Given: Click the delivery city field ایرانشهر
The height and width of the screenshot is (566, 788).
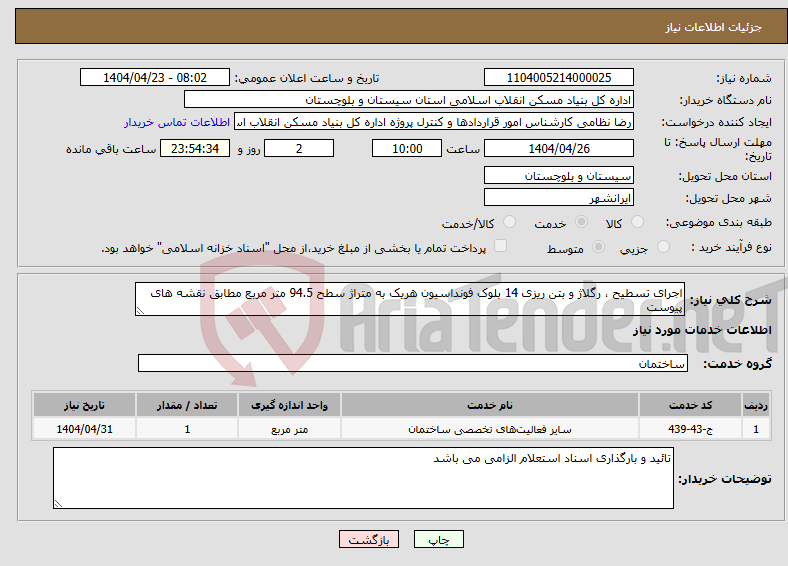Looking at the screenshot, I should [559, 197].
